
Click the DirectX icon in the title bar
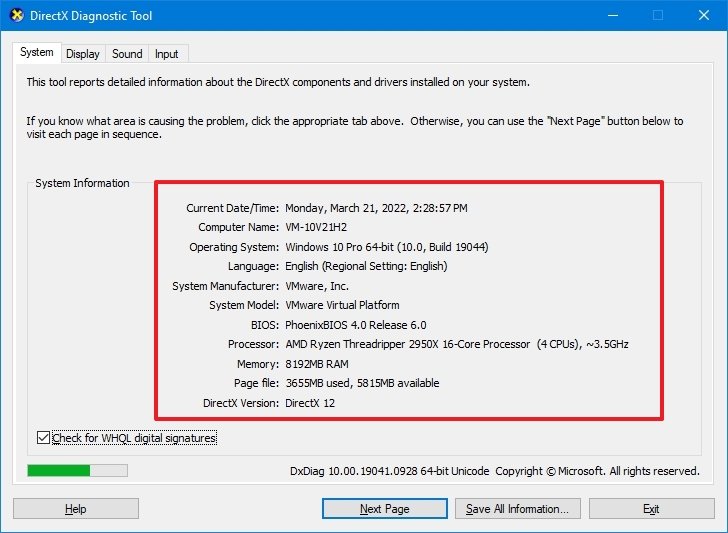17,15
